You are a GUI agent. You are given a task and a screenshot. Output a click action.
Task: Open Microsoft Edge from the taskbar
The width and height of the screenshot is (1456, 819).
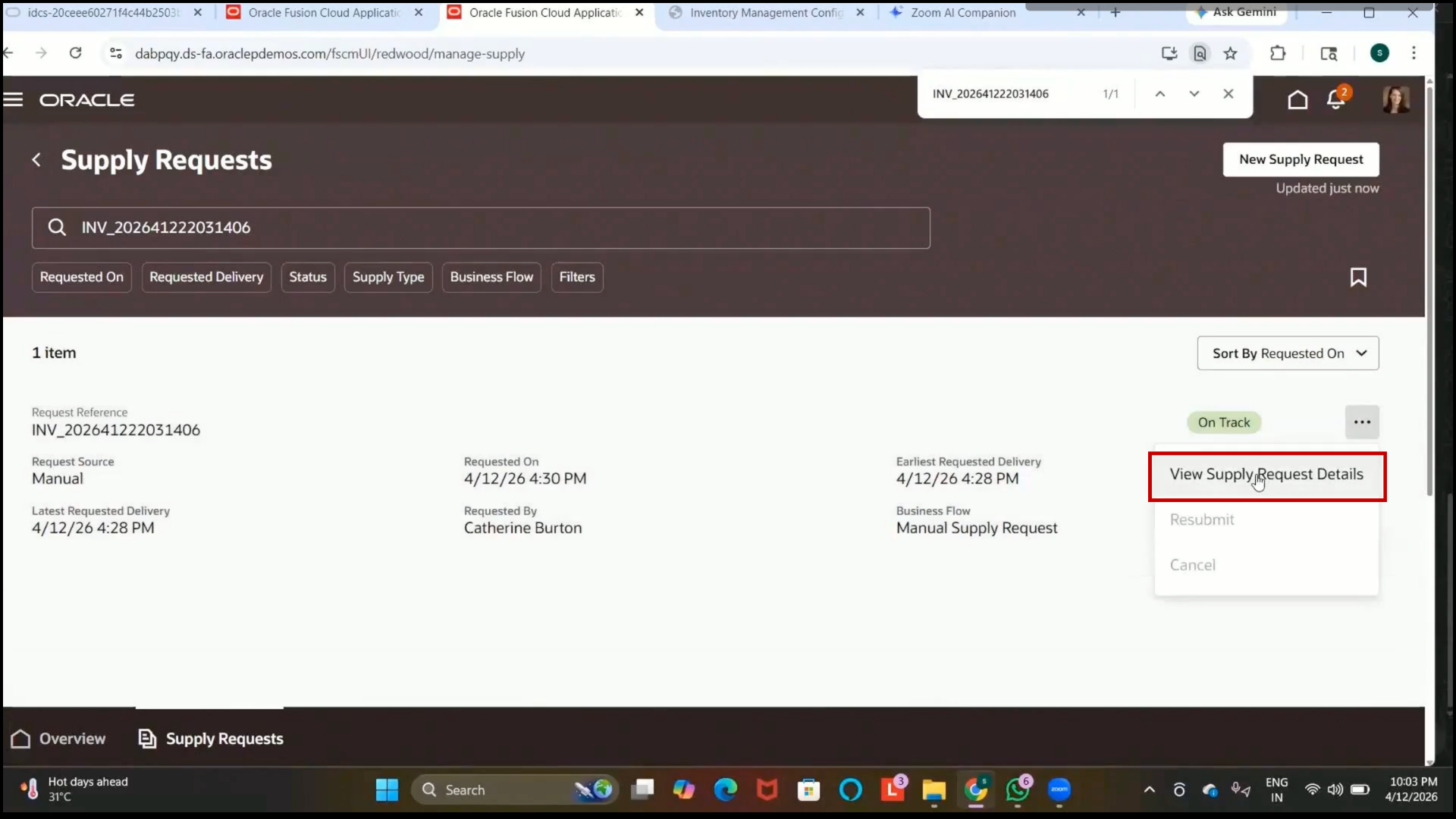[x=726, y=790]
